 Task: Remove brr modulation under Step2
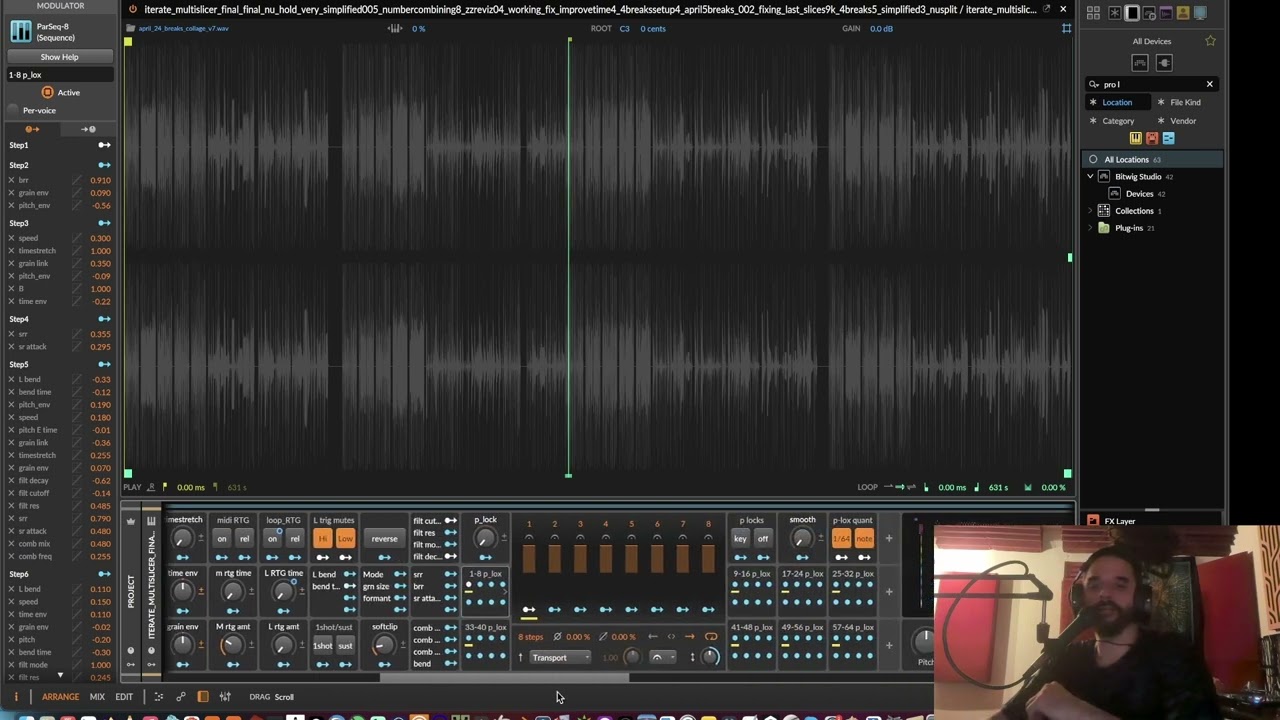coord(11,180)
